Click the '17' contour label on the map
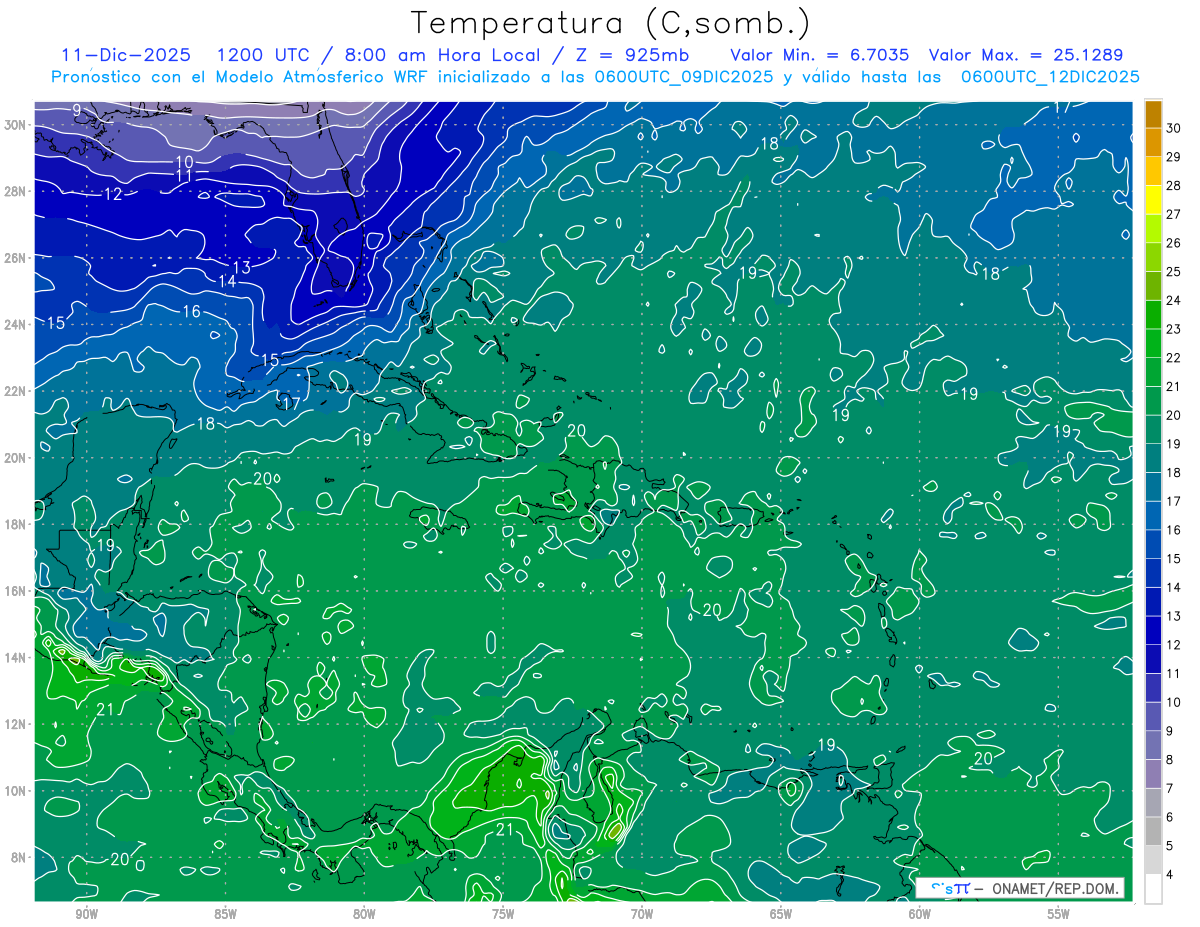Image resolution: width=1200 pixels, height=927 pixels. 290,404
